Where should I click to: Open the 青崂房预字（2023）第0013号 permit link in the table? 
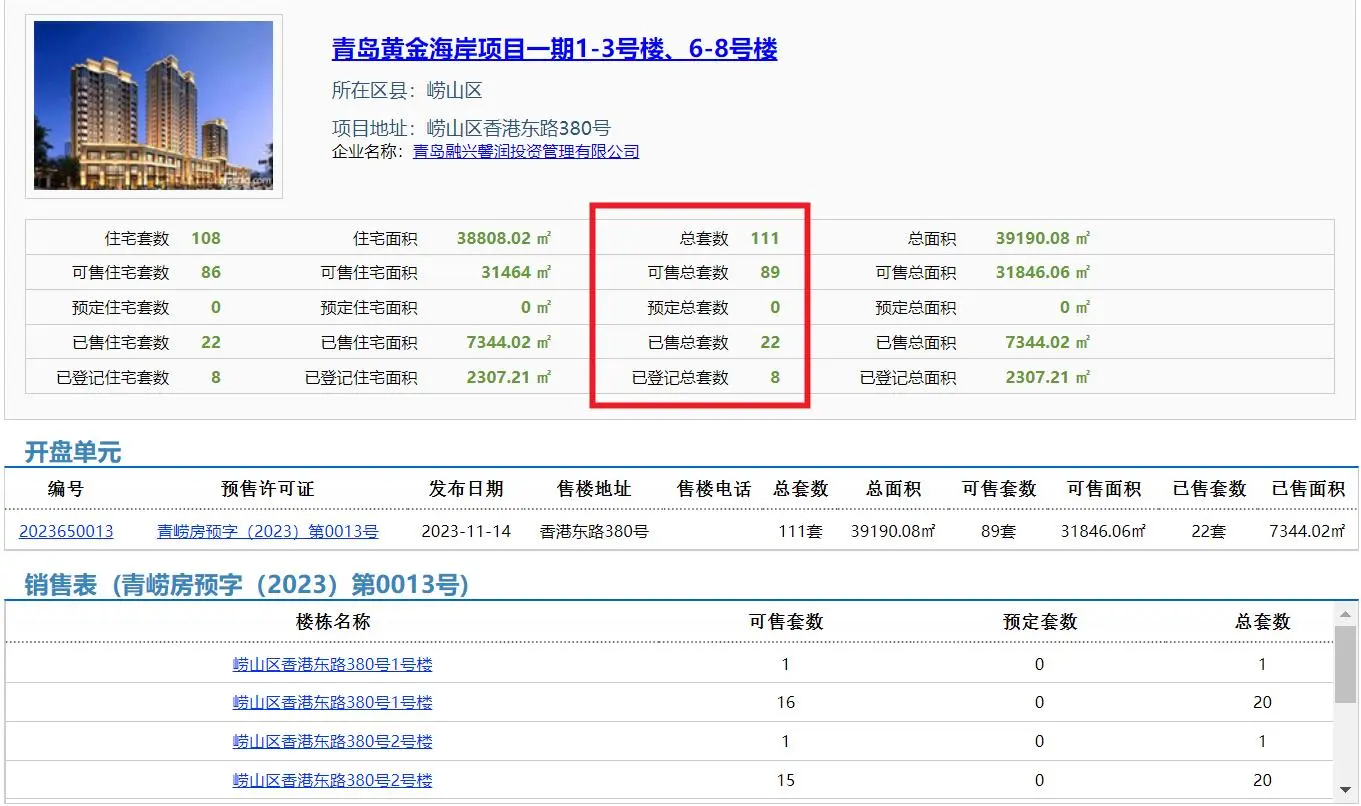(268, 531)
